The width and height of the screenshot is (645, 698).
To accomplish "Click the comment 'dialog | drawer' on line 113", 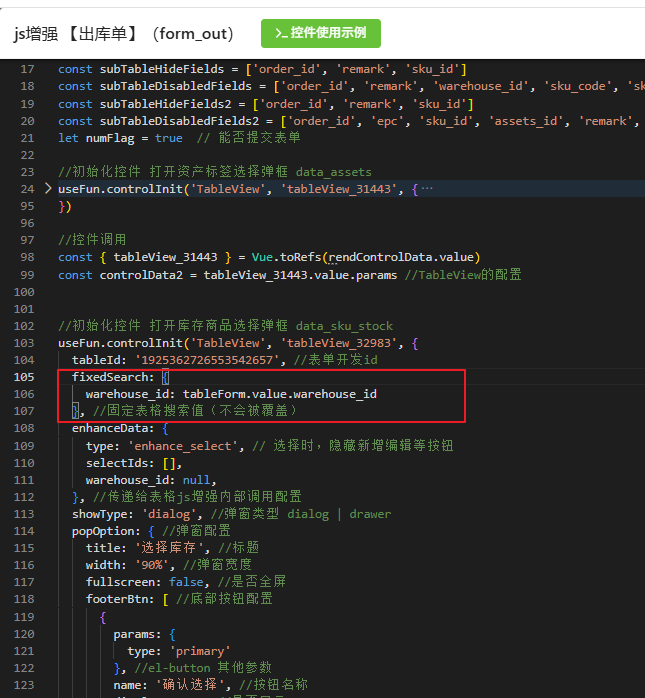I will pyautogui.click(x=339, y=514).
